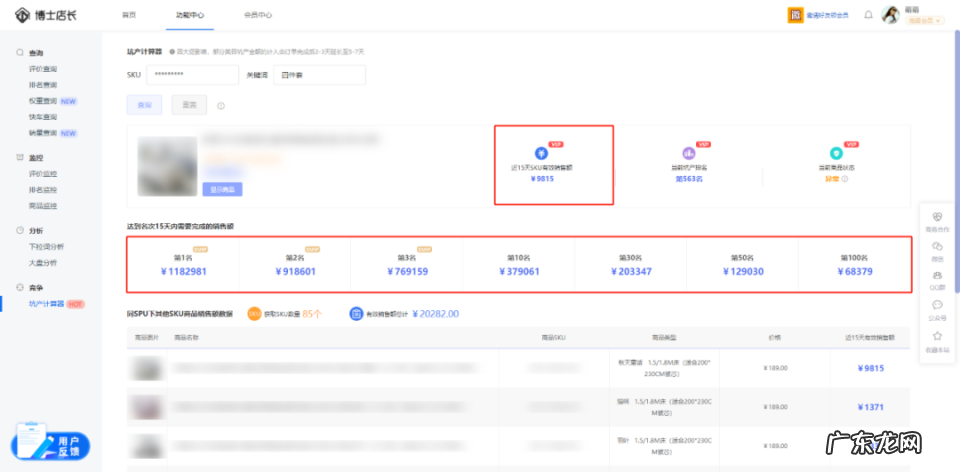
Task: Click the purple ranking chart icon
Action: point(689,153)
